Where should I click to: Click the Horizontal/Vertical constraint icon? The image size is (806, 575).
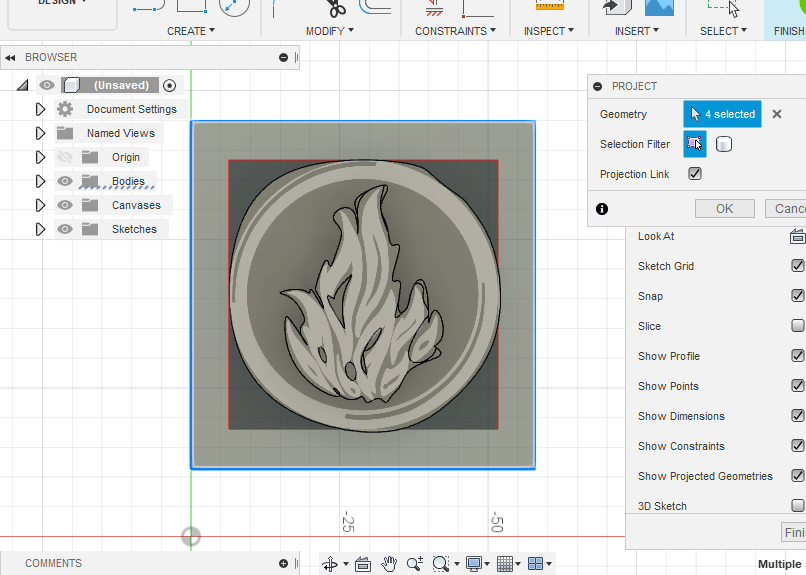click(x=434, y=8)
